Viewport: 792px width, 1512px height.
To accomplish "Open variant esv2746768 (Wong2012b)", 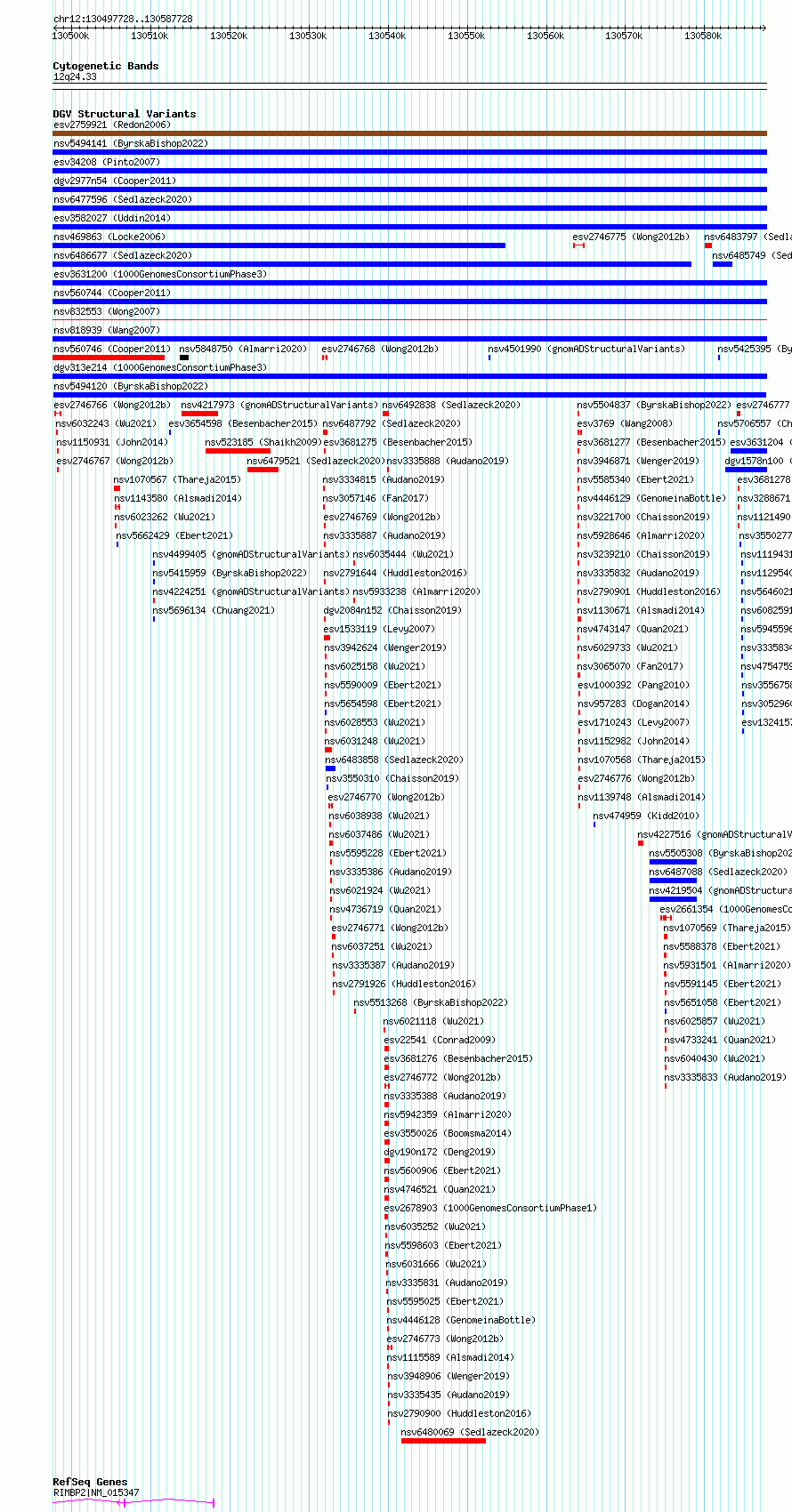I will [380, 349].
